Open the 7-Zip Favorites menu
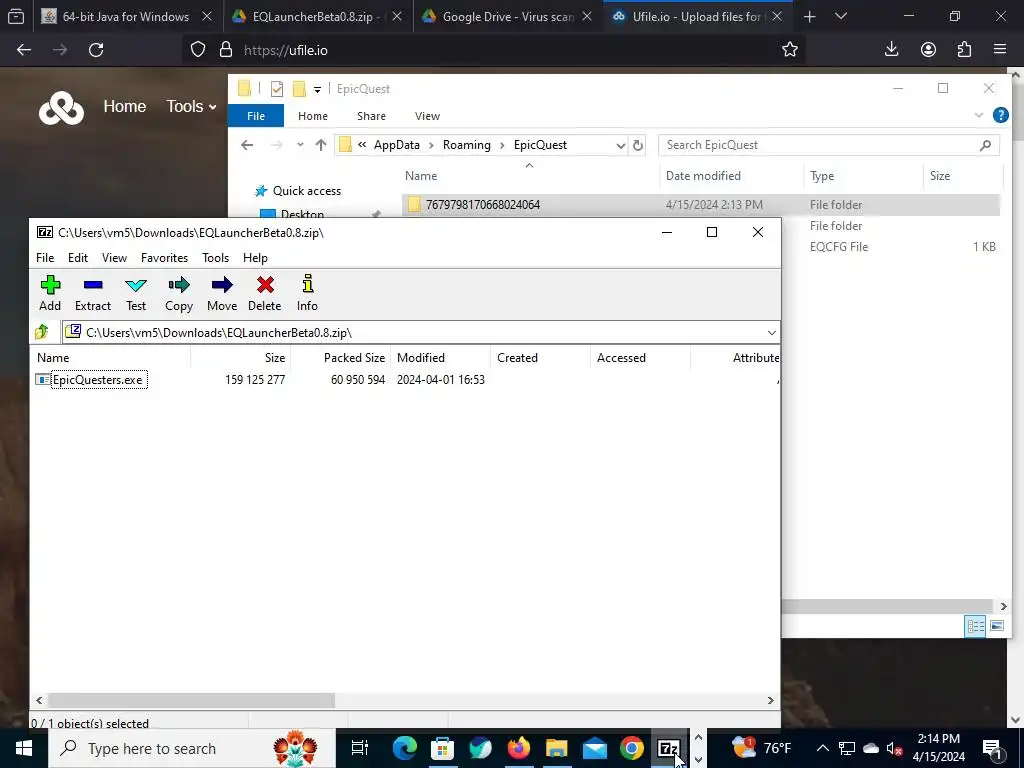This screenshot has width=1024, height=768. pyautogui.click(x=165, y=258)
